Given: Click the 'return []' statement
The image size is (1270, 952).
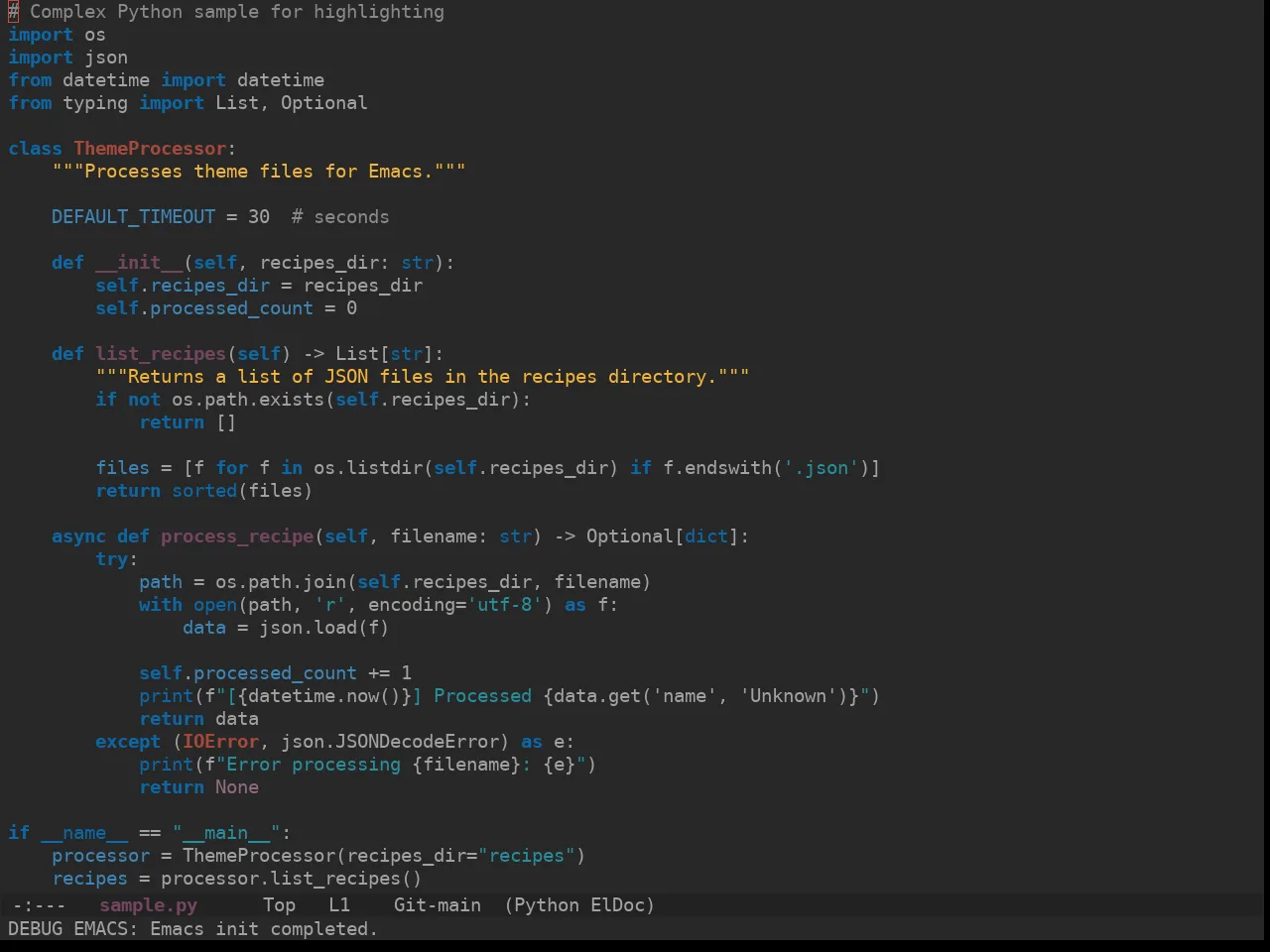Looking at the screenshot, I should [188, 421].
